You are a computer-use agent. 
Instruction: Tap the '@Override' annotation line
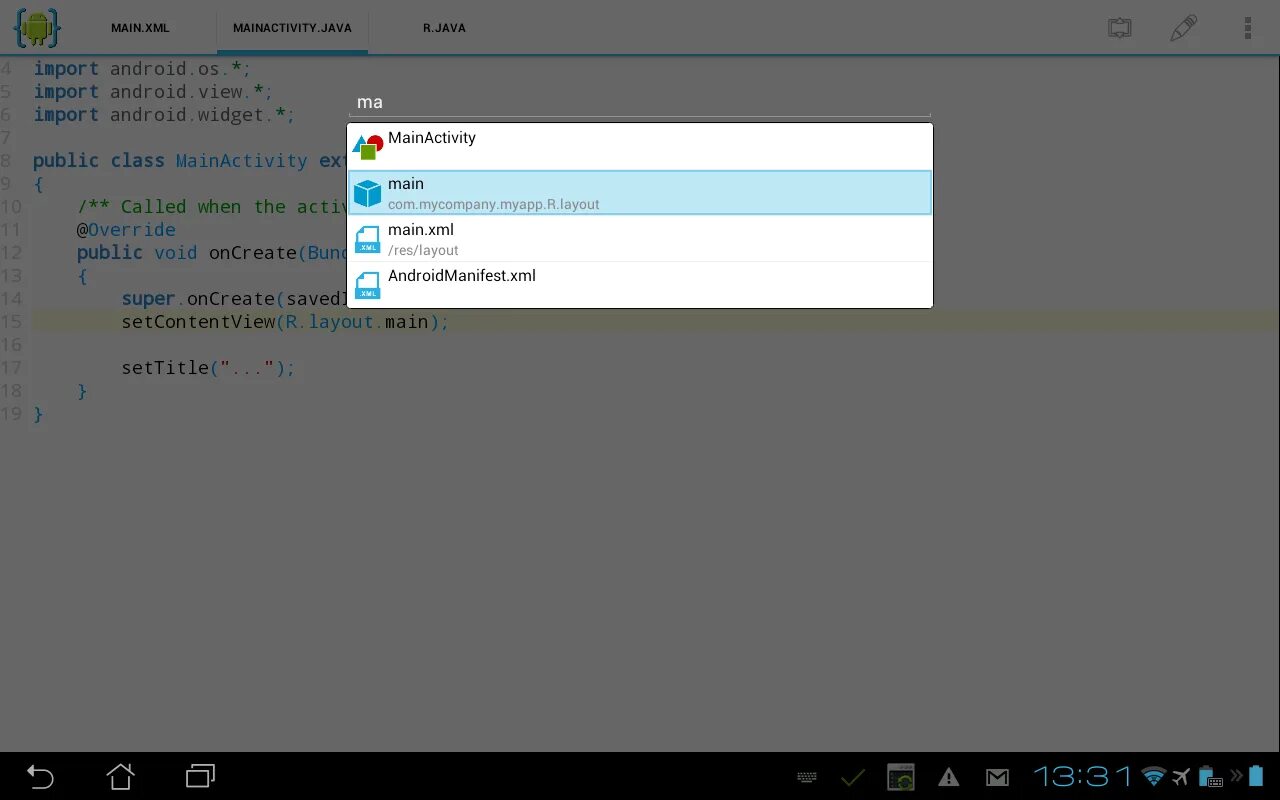click(126, 230)
